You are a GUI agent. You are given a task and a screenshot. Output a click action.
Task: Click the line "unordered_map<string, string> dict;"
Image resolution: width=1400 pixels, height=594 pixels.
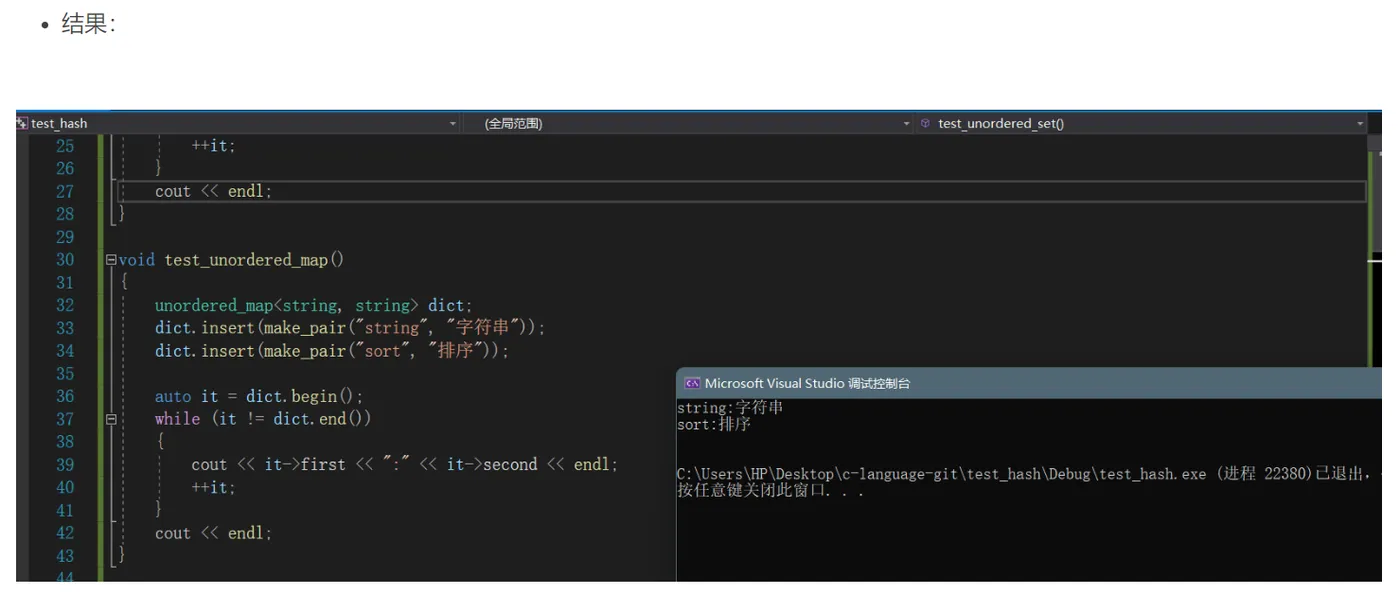click(314, 306)
